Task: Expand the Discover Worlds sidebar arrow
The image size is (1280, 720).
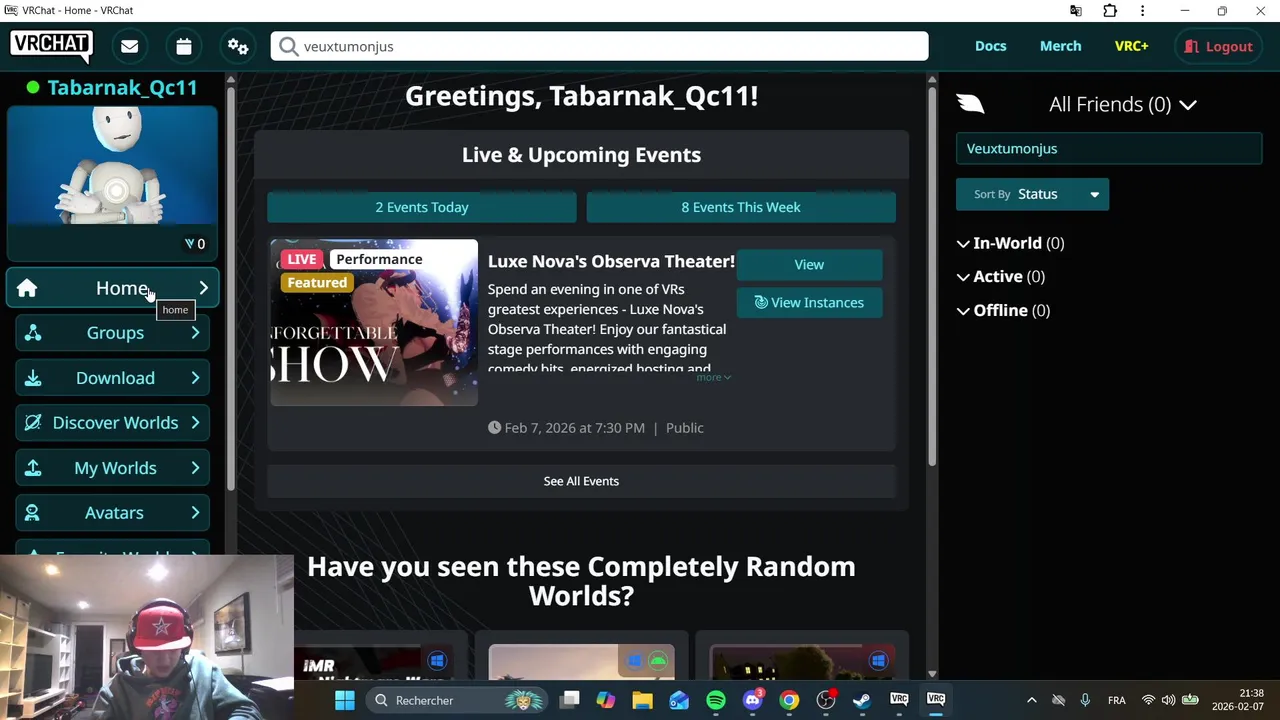Action: click(195, 423)
